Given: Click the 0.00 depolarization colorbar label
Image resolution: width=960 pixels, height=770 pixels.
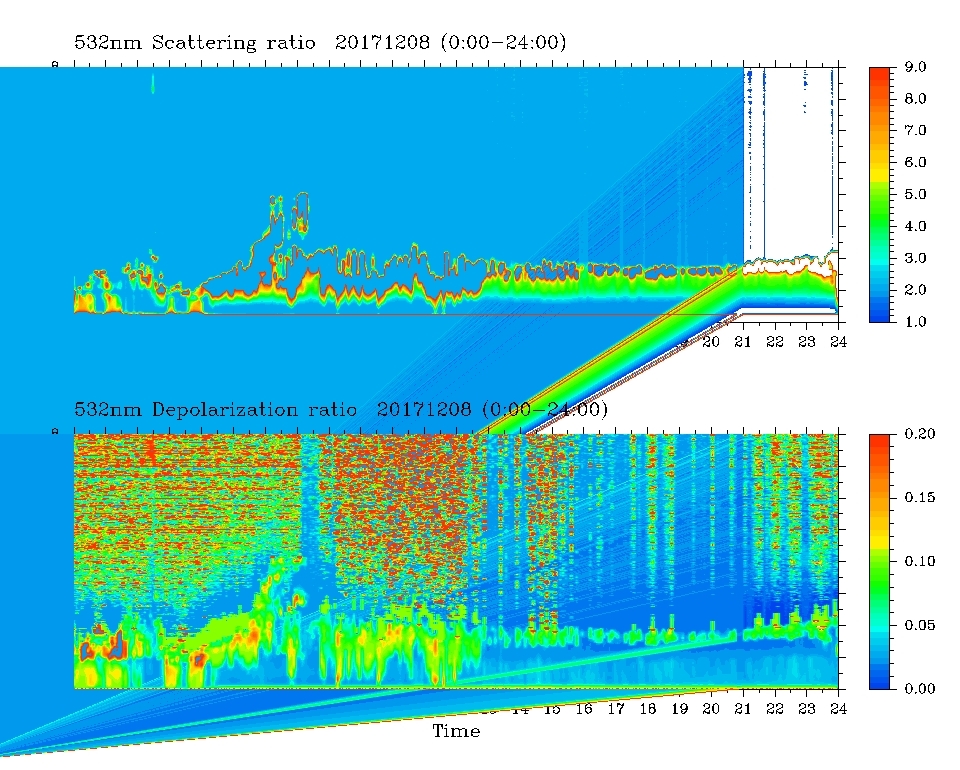Looking at the screenshot, I should pos(920,688).
